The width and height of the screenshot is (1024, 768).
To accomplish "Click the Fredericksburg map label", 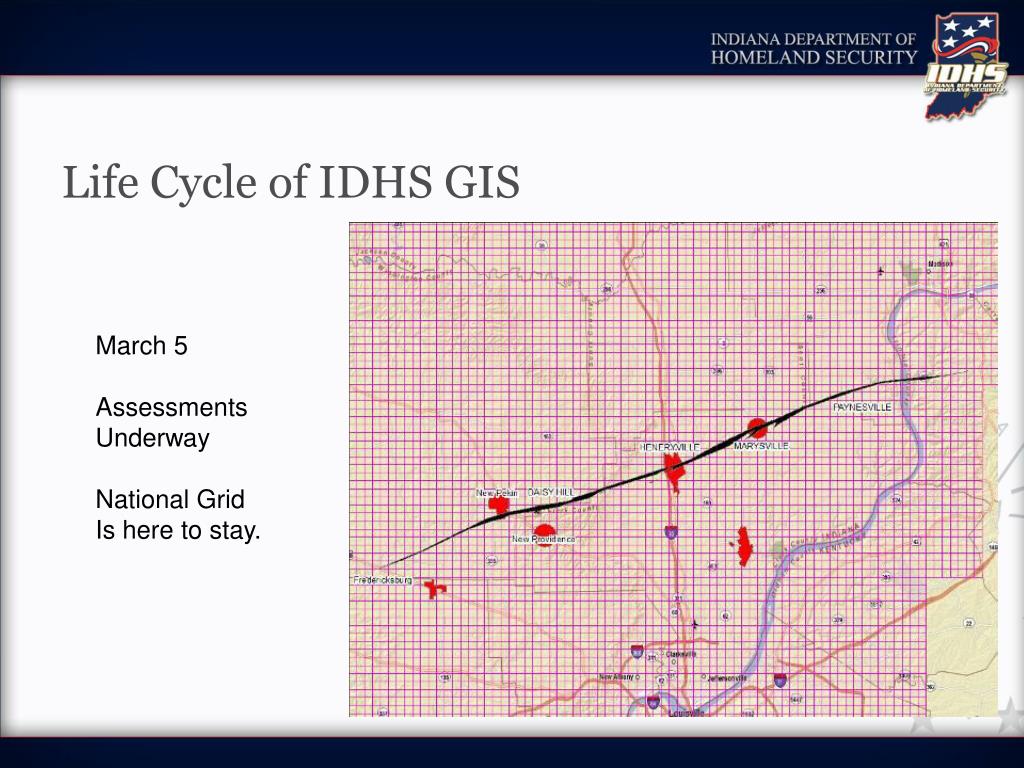I will pos(383,580).
